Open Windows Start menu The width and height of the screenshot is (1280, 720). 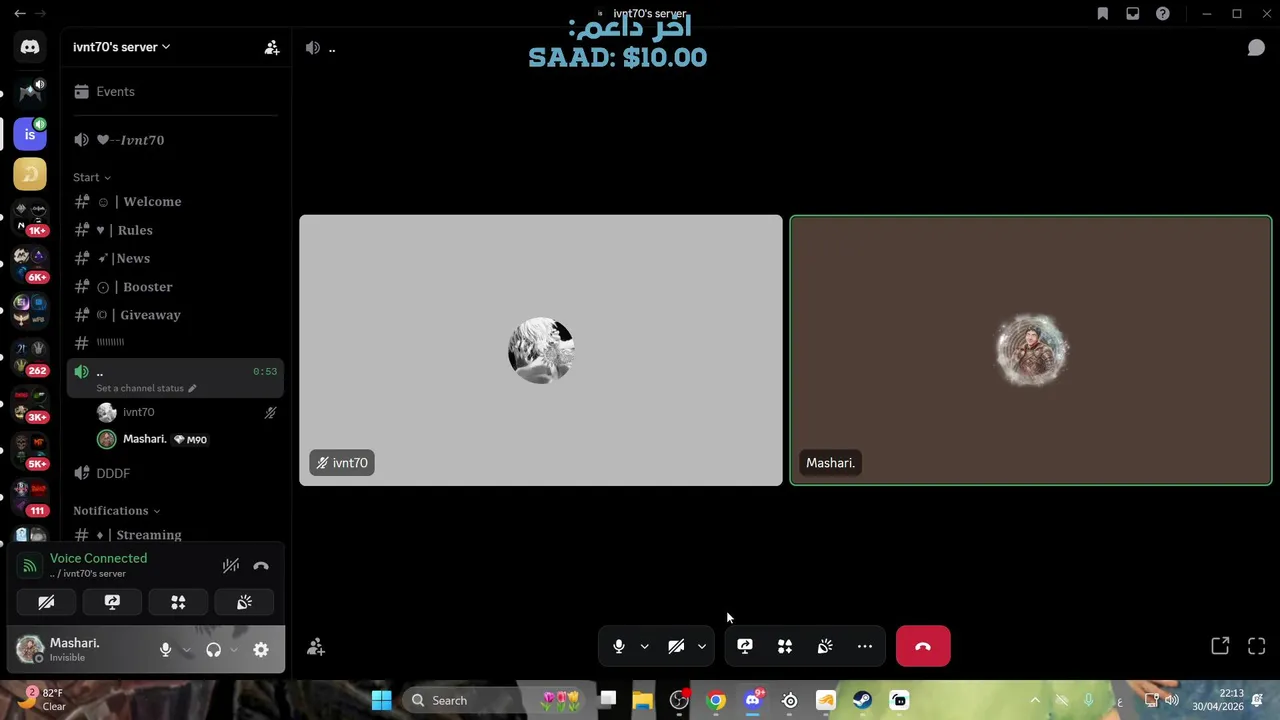click(x=382, y=700)
